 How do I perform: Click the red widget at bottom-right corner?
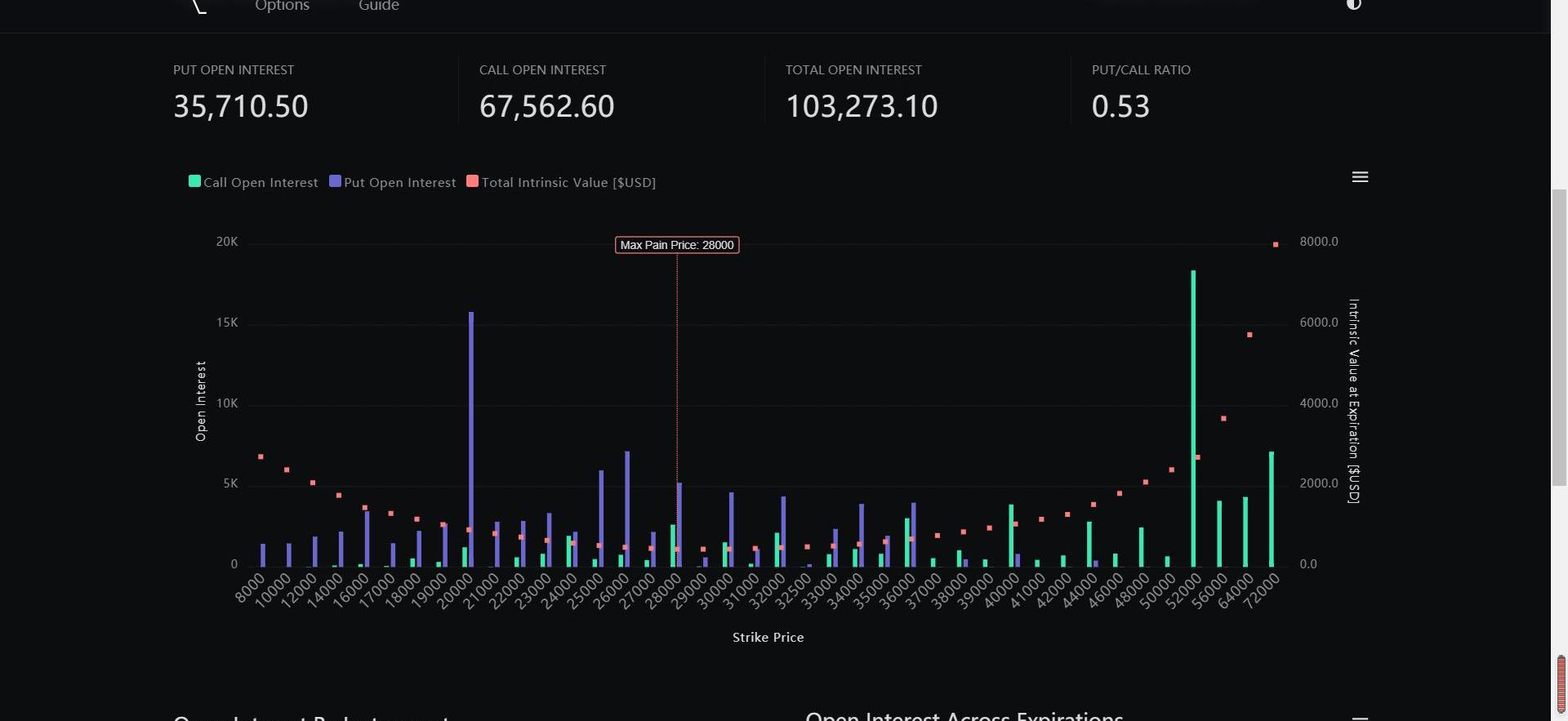(x=1561, y=683)
